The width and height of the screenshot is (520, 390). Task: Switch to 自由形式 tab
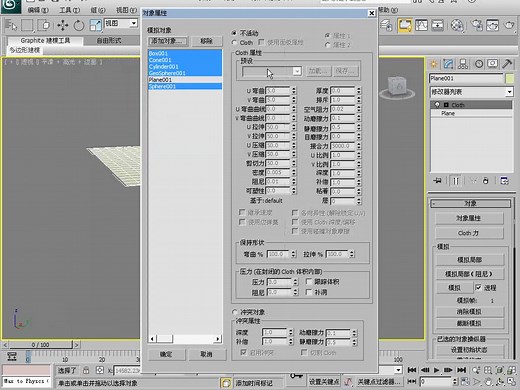(x=109, y=41)
